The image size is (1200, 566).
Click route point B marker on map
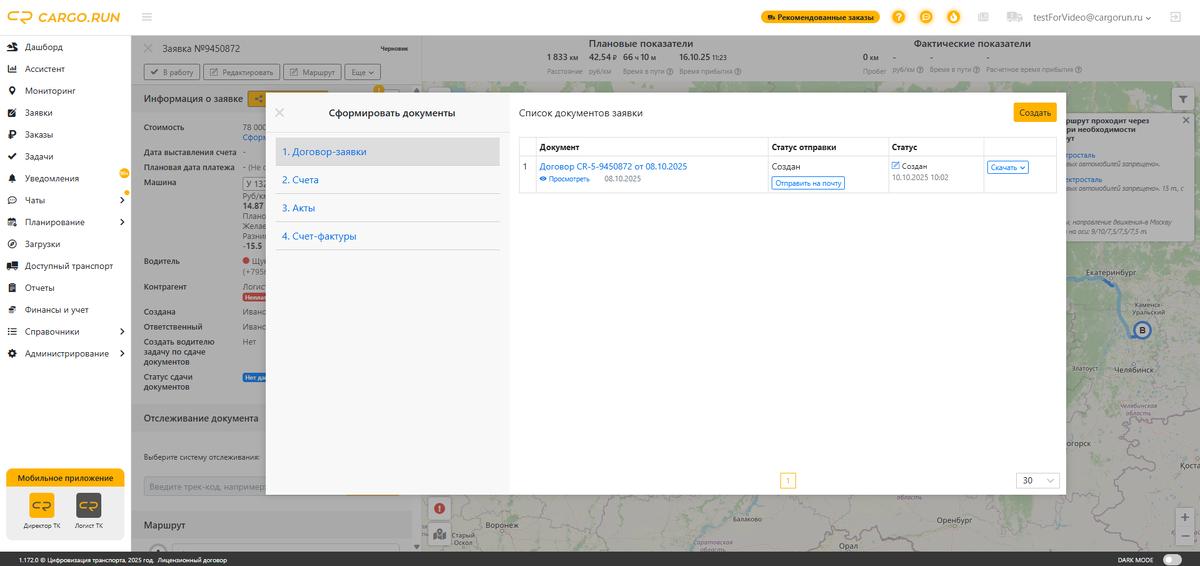[x=1142, y=330]
